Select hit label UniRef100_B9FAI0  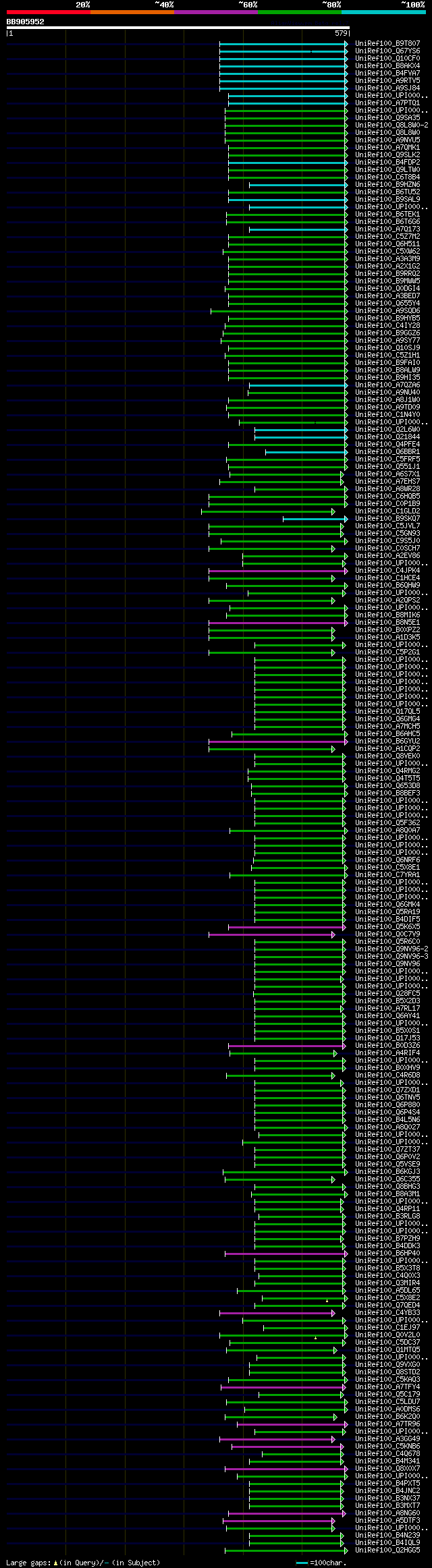point(387,363)
